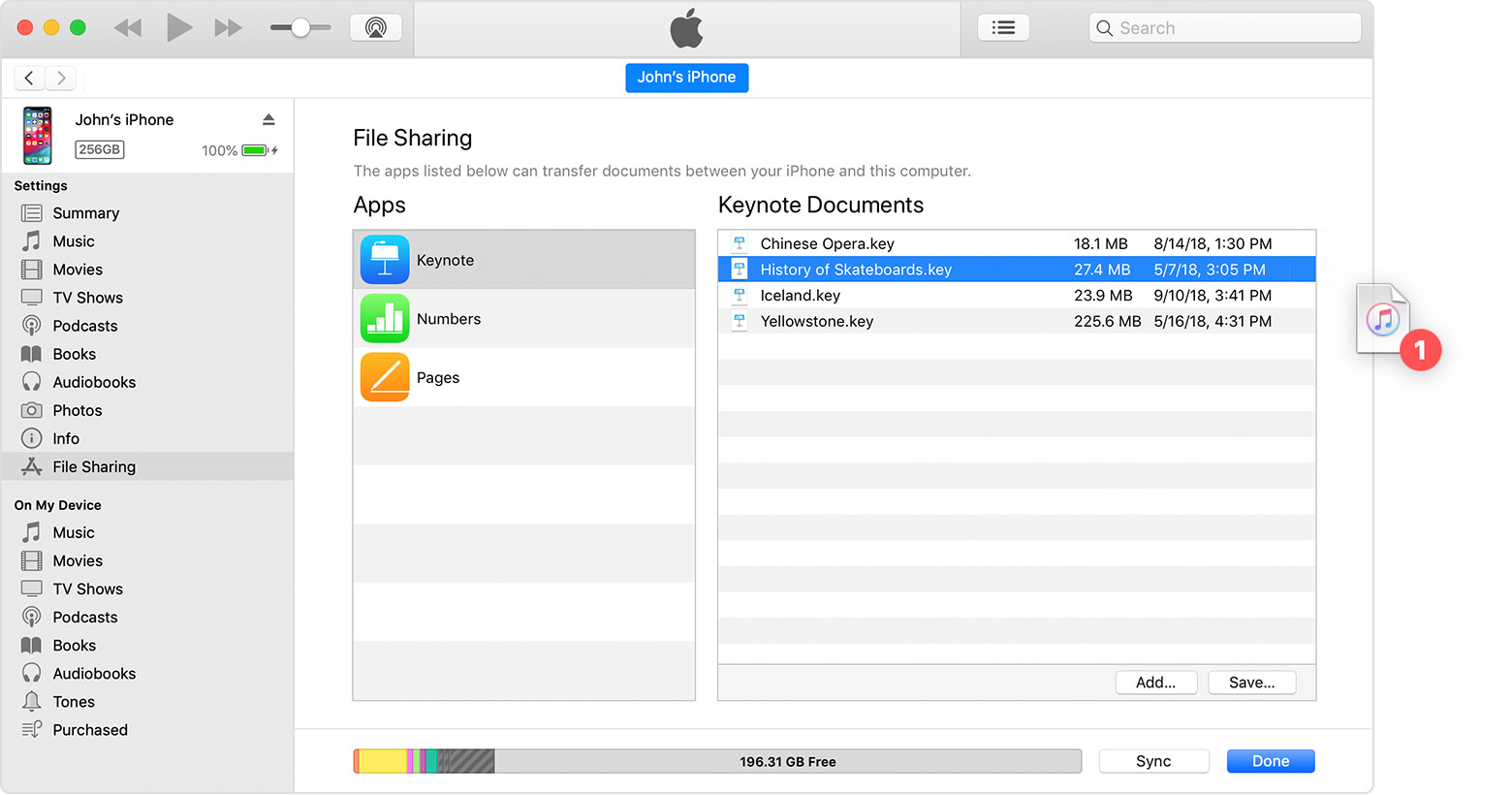Screen dimensions: 1512x795
Task: Open the AirPlay output menu
Action: [x=376, y=27]
